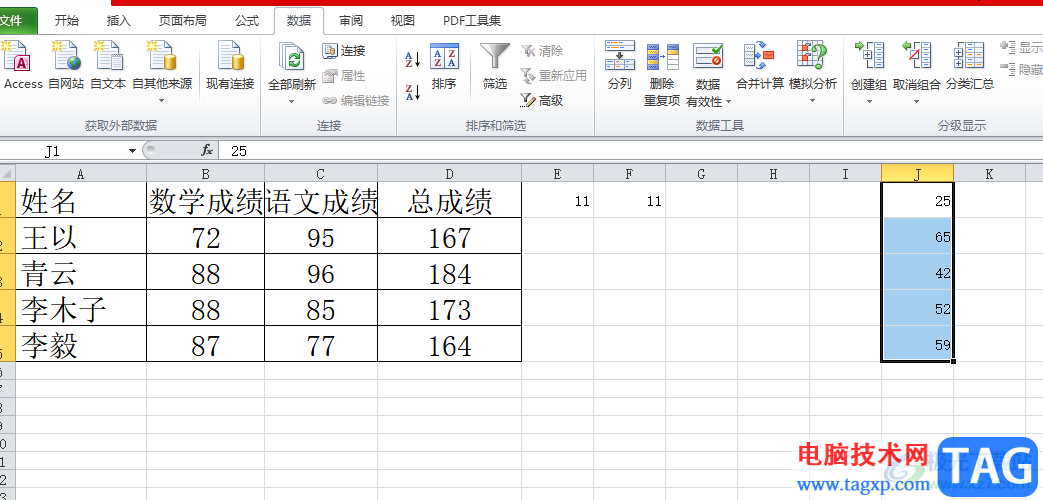
Task: Click the 取消组合 ungroup icon
Action: (x=916, y=56)
